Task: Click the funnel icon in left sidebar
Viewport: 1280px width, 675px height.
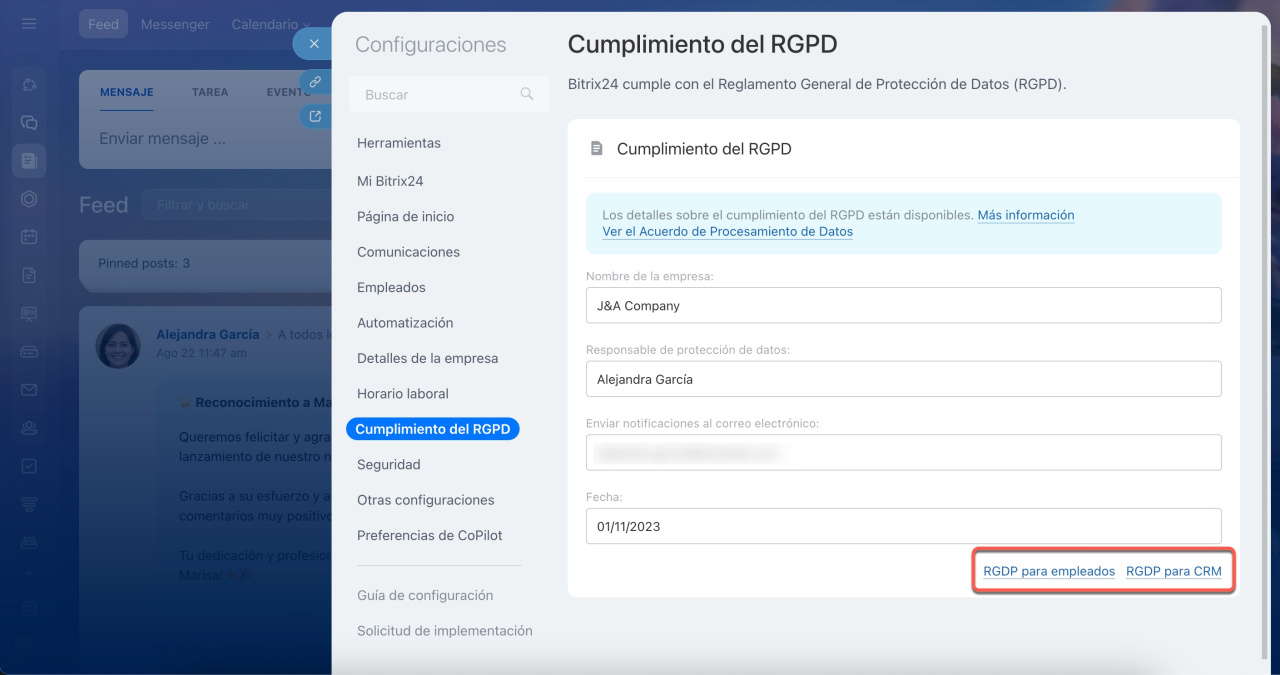Action: [29, 504]
